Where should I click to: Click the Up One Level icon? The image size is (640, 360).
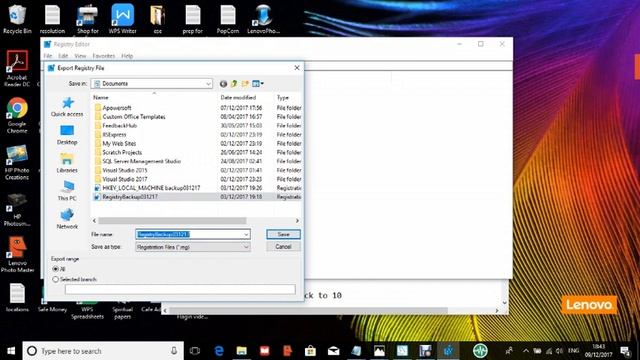[x=234, y=84]
